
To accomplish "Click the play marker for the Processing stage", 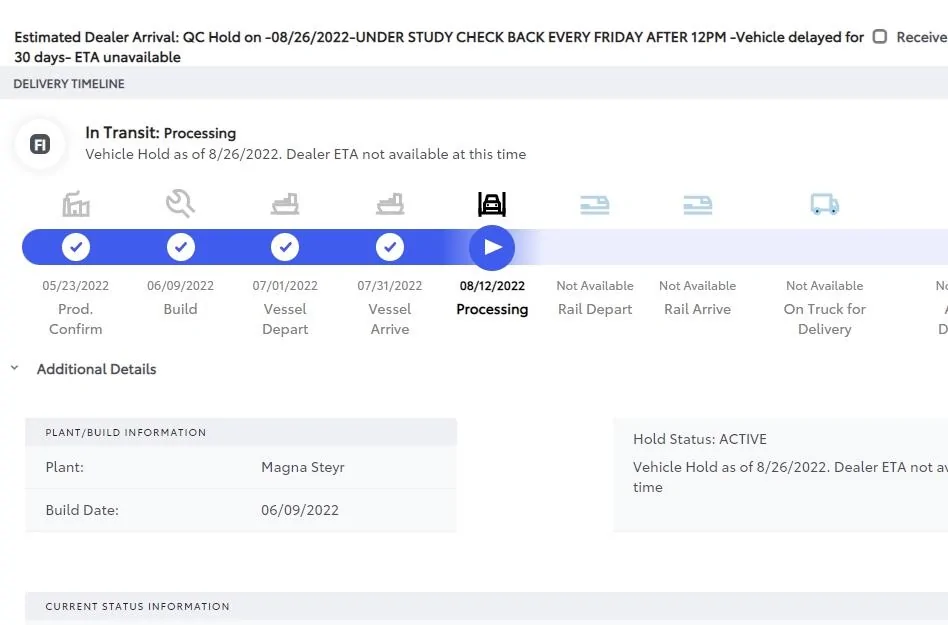I will click(x=492, y=248).
